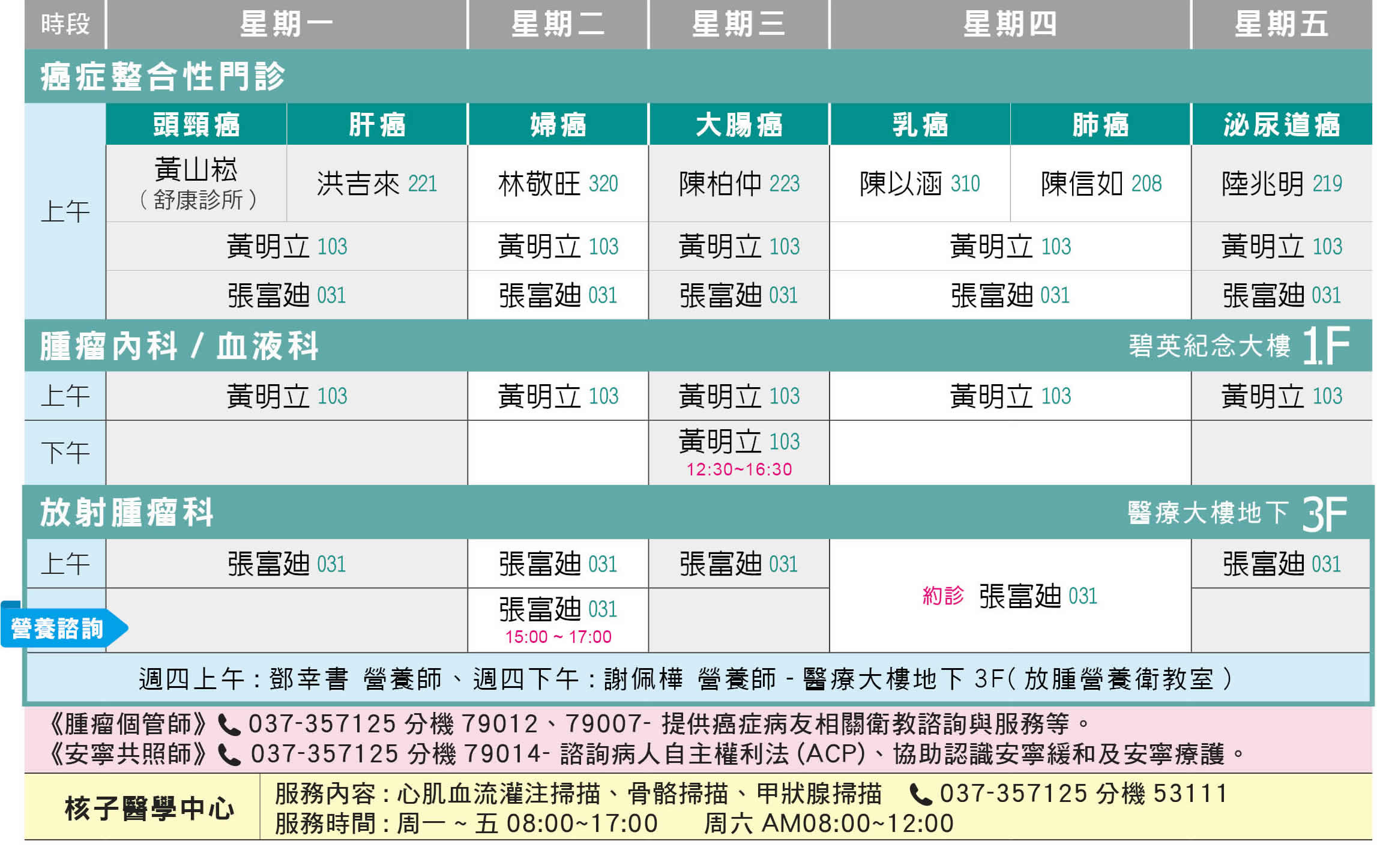This screenshot has width=1377, height=868.
Task: Click 黃山崧 舒康診所 cell
Action: [196, 184]
